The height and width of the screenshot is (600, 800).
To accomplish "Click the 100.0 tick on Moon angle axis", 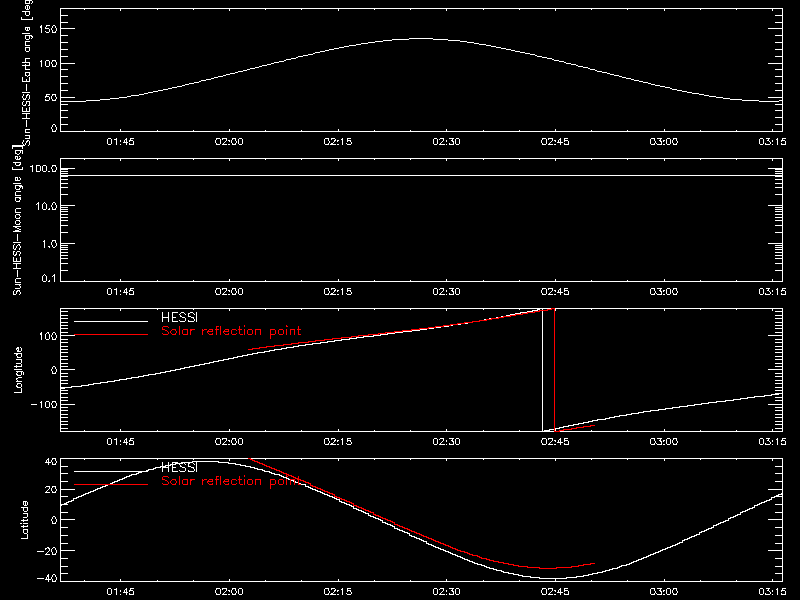I will click(x=43, y=169).
